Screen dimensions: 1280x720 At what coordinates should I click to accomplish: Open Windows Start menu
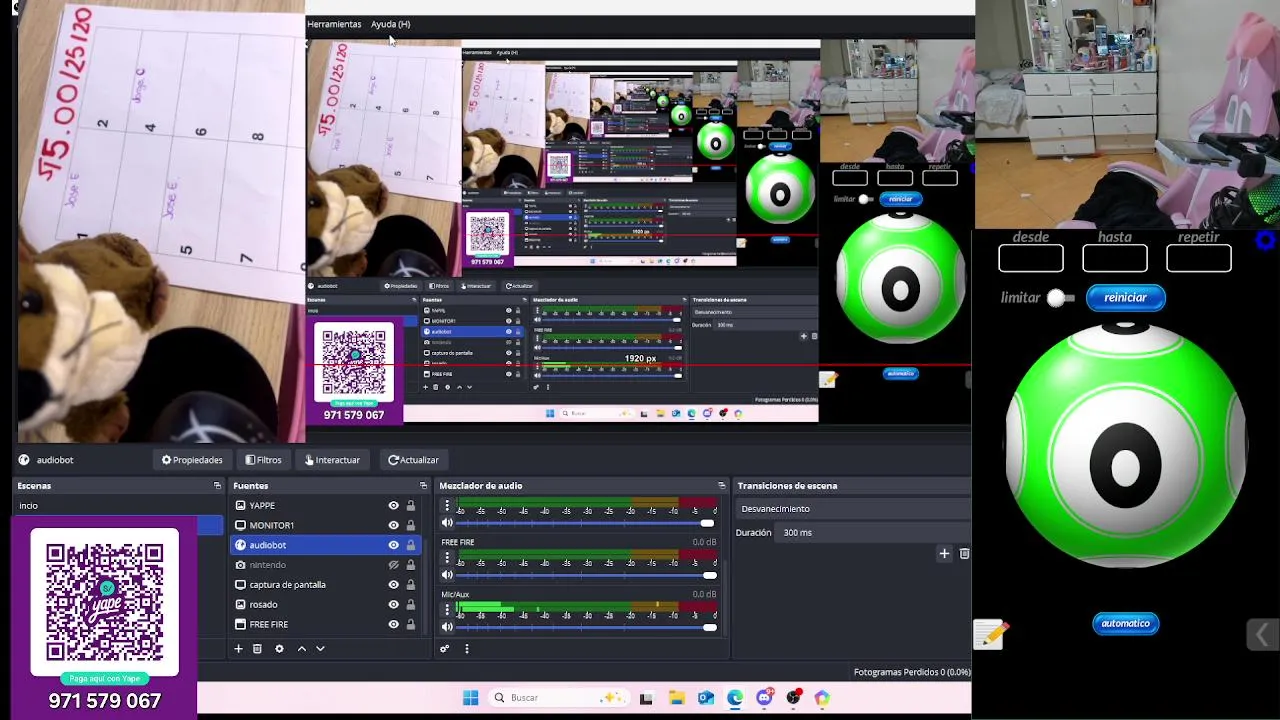470,698
